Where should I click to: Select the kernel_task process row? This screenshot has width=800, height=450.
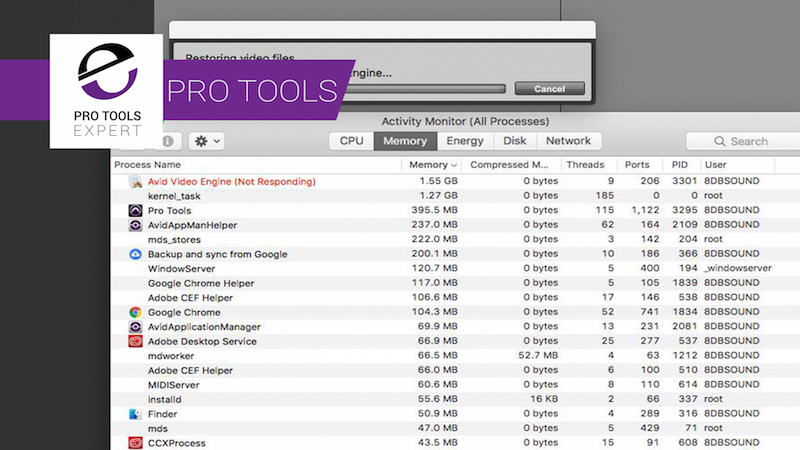click(x=455, y=196)
